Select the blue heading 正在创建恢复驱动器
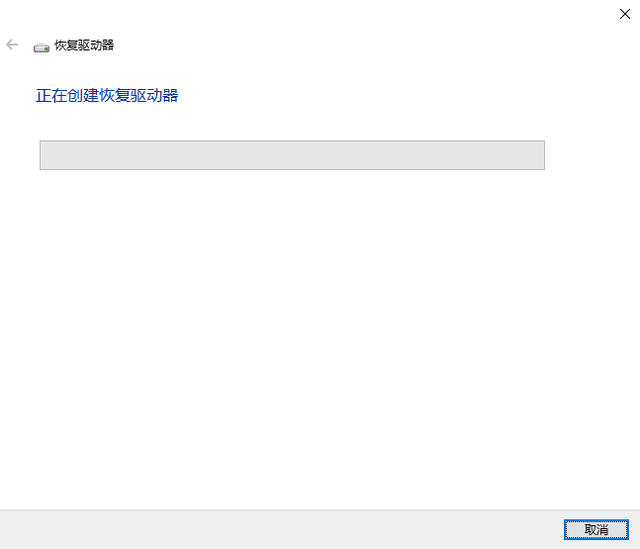640x549 pixels. pos(107,96)
